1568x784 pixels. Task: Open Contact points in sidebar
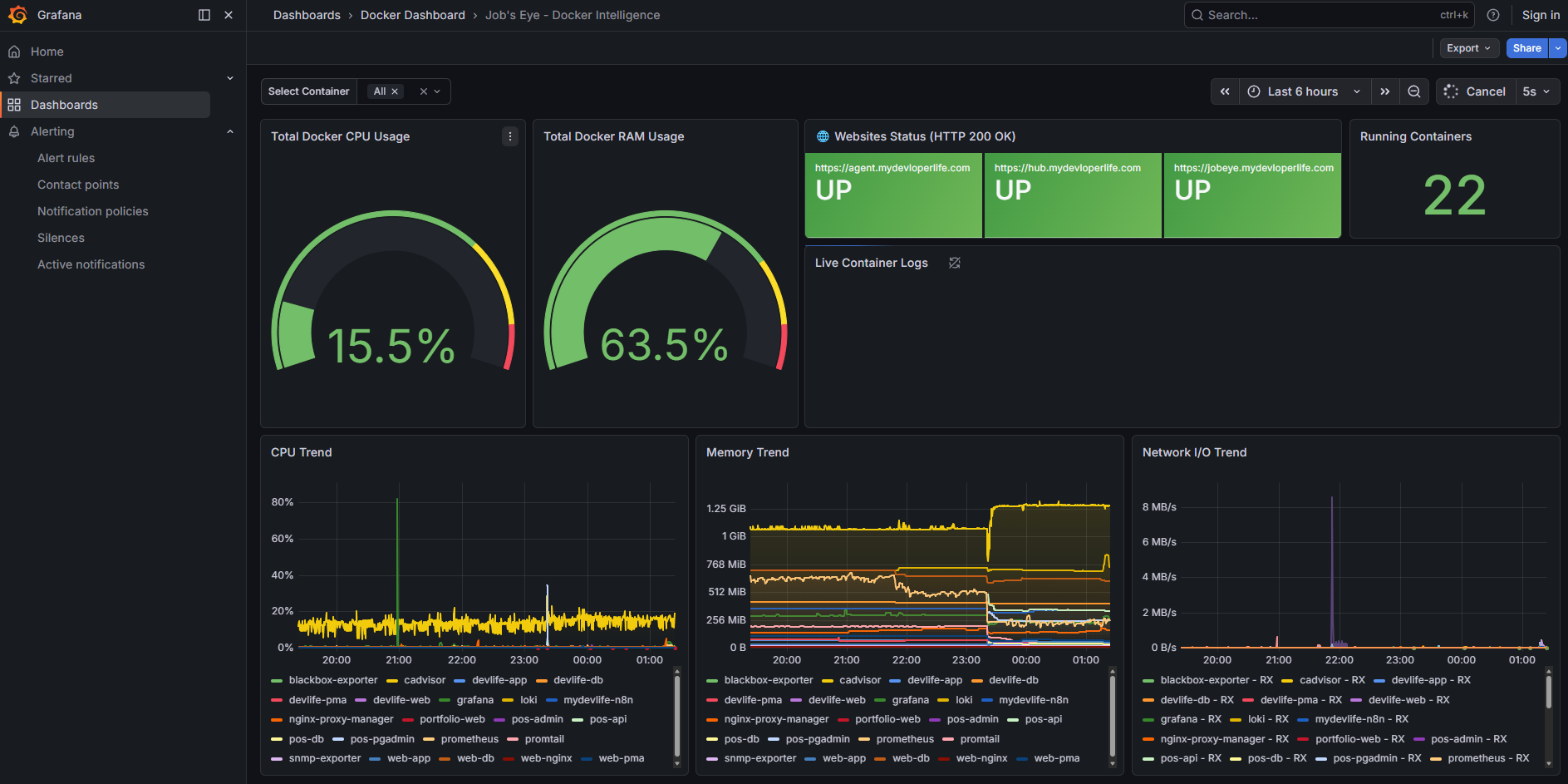coord(78,185)
